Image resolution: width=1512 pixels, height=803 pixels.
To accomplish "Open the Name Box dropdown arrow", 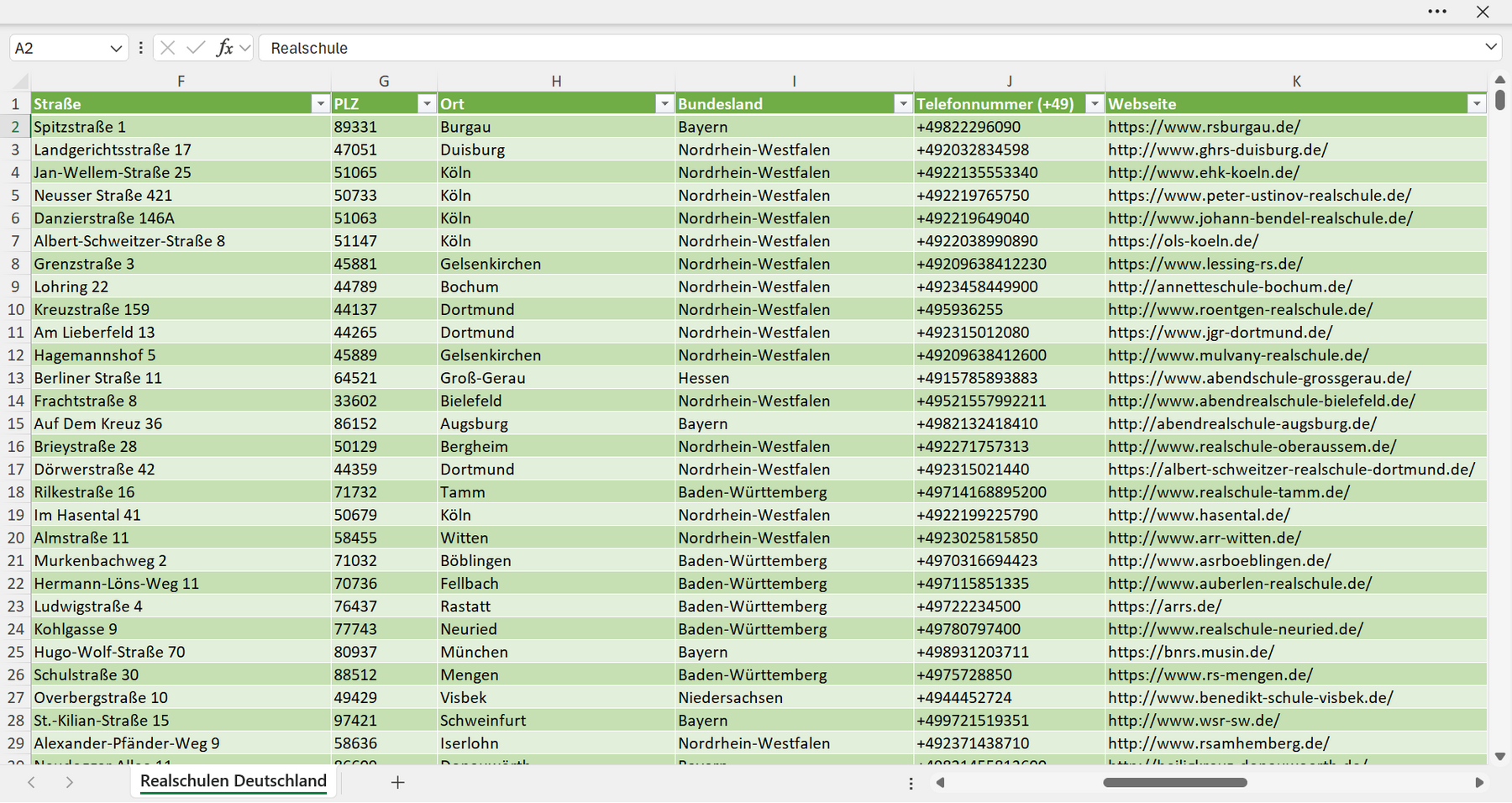I will coord(116,49).
